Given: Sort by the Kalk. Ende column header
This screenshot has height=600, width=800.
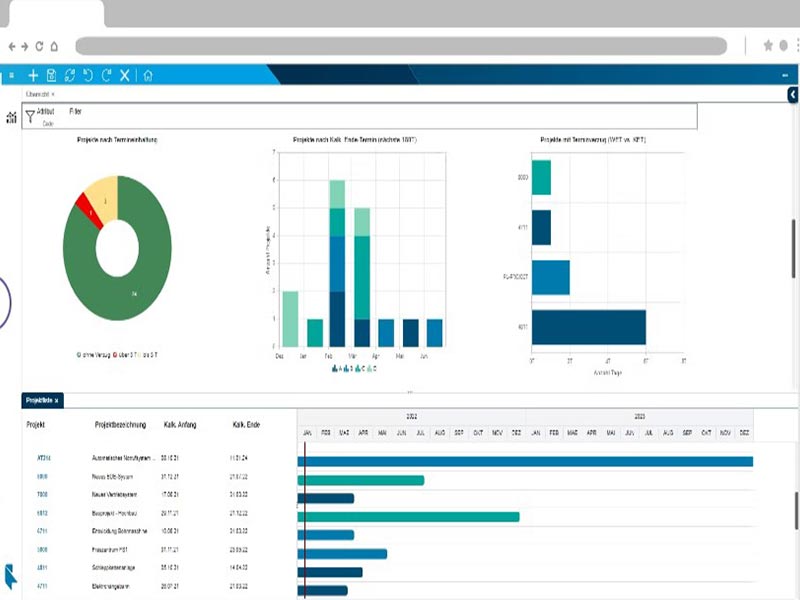Looking at the screenshot, I should (247, 425).
